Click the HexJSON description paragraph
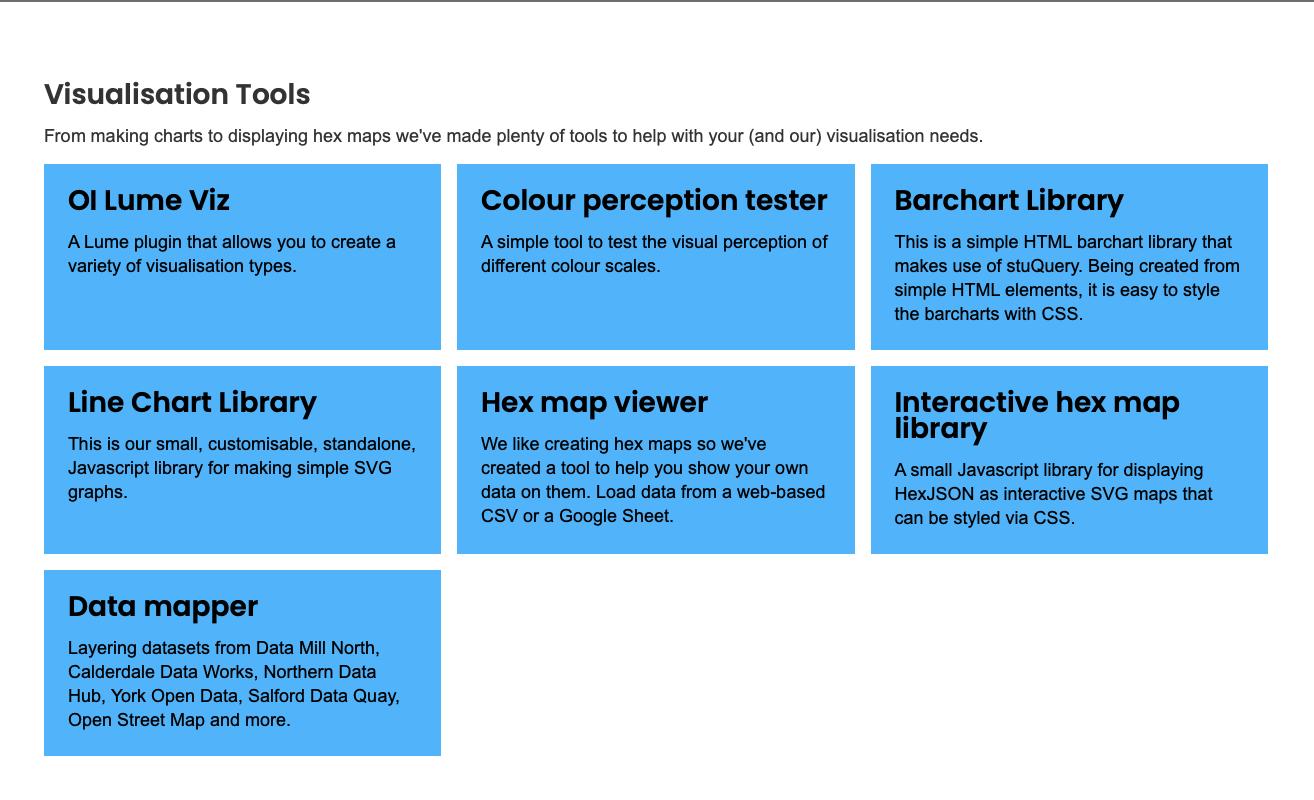Image resolution: width=1314 pixels, height=800 pixels. pyautogui.click(x=1053, y=494)
